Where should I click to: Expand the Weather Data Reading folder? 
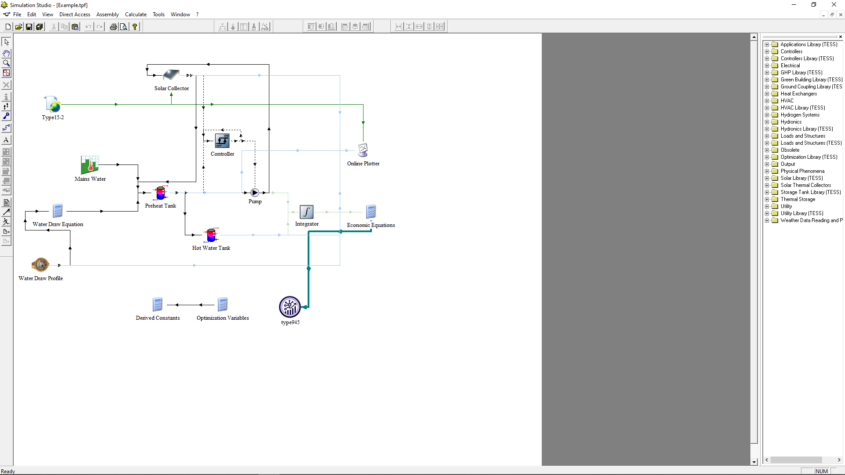pyautogui.click(x=767, y=220)
